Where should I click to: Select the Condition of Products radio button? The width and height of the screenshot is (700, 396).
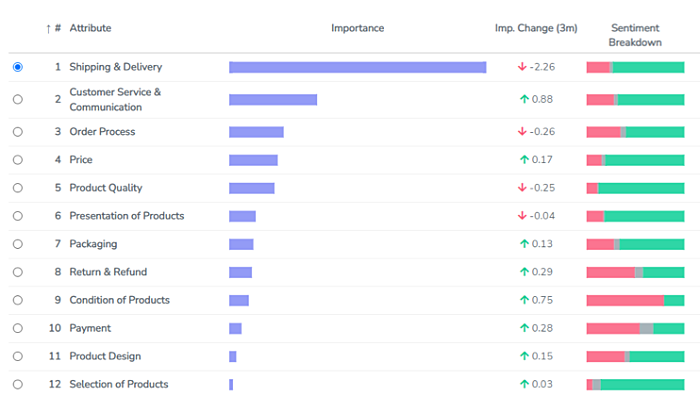[x=18, y=300]
